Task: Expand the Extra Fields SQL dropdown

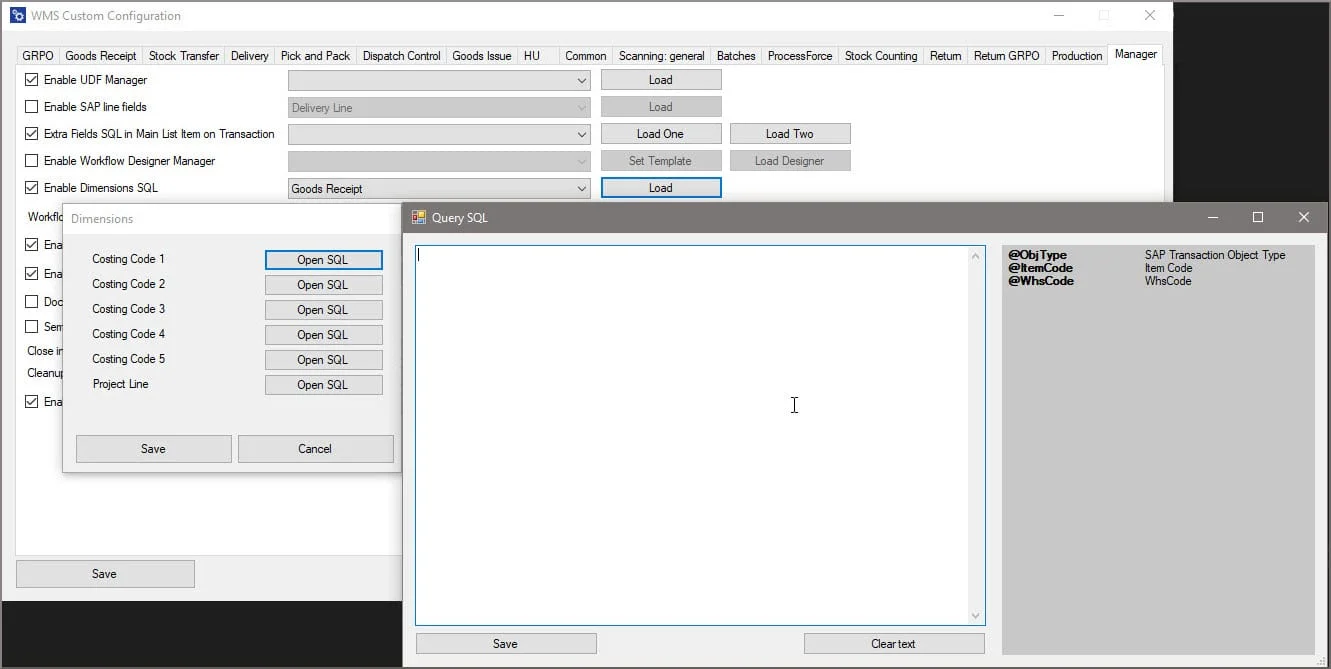Action: pos(439,134)
